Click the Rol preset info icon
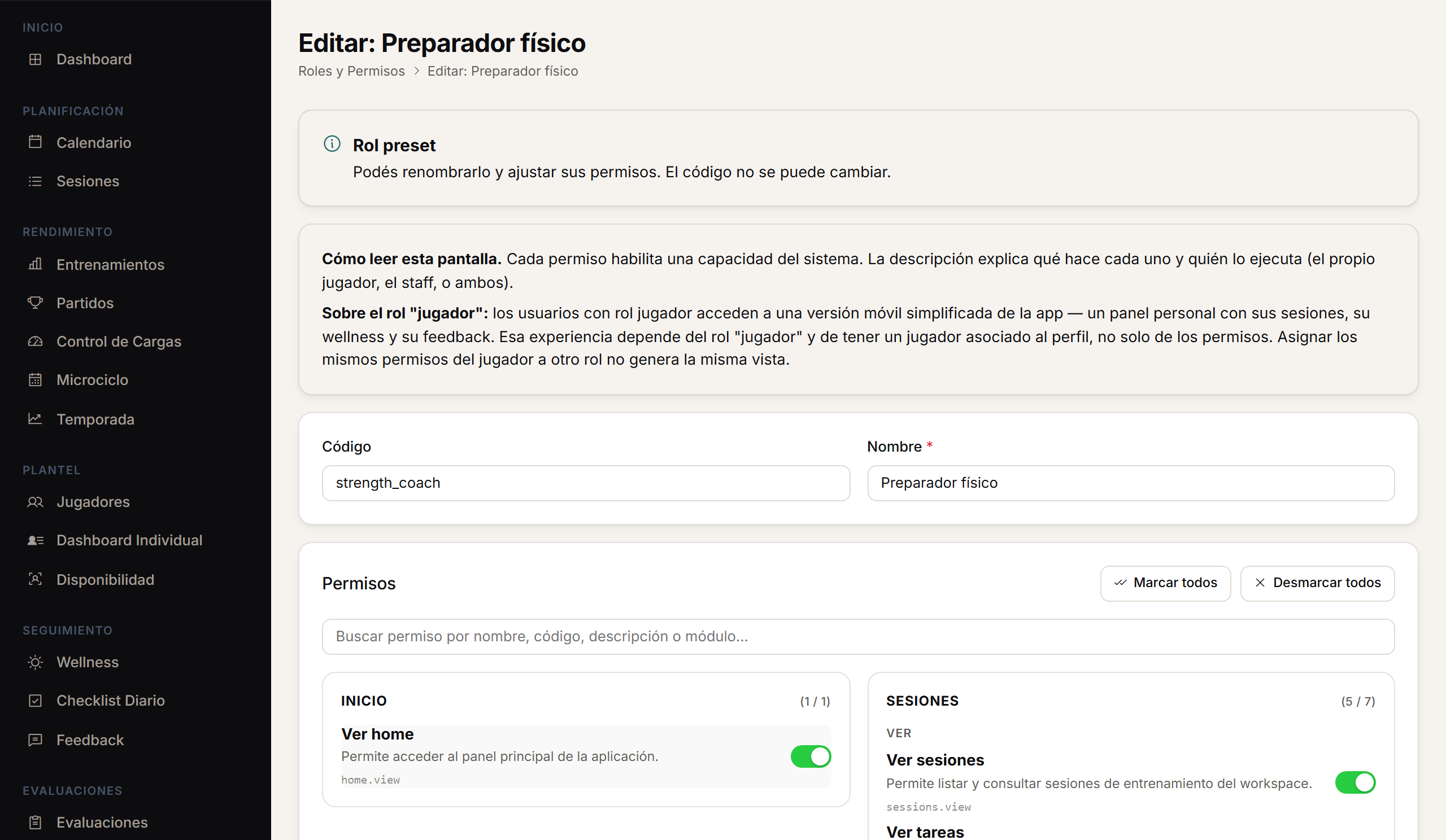 [332, 143]
